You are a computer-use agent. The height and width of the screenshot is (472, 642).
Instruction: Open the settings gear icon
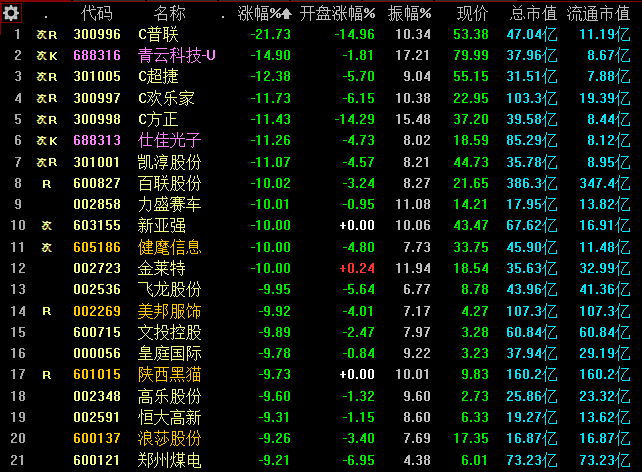tap(11, 13)
